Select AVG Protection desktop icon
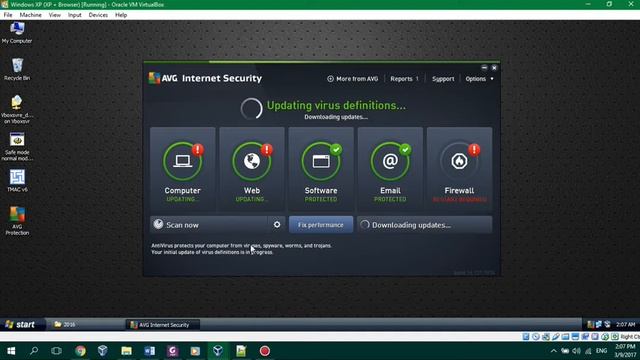Screen dimensions: 640x360 (17, 221)
